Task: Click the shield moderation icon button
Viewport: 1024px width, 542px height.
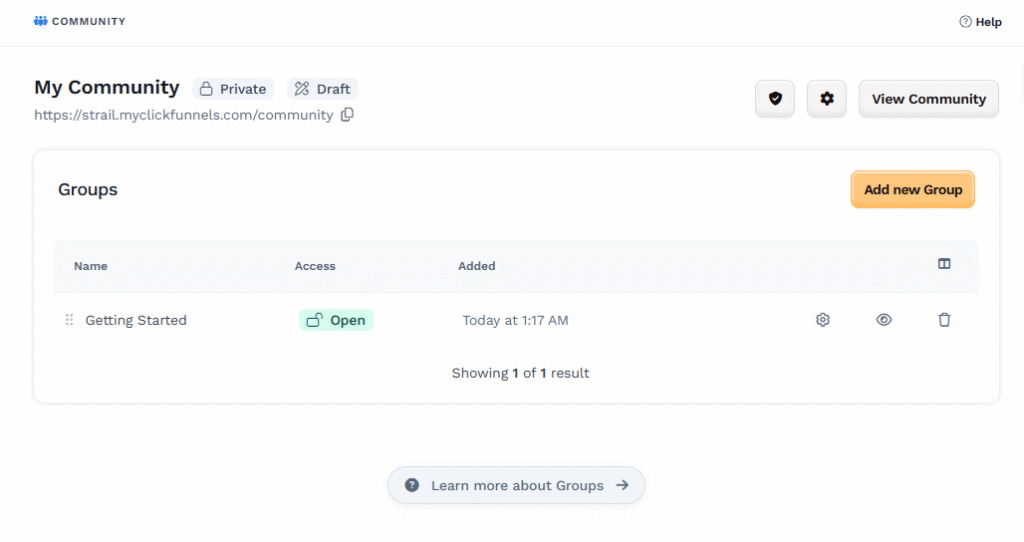Action: pos(775,99)
